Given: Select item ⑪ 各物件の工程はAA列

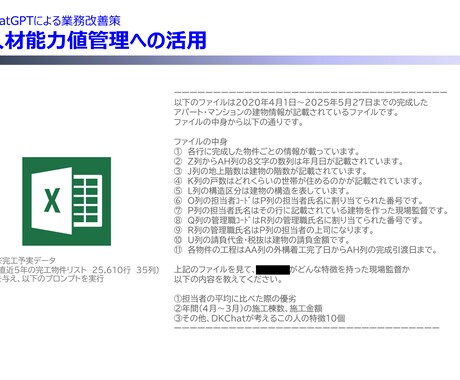Looking at the screenshot, I should [x=306, y=250].
